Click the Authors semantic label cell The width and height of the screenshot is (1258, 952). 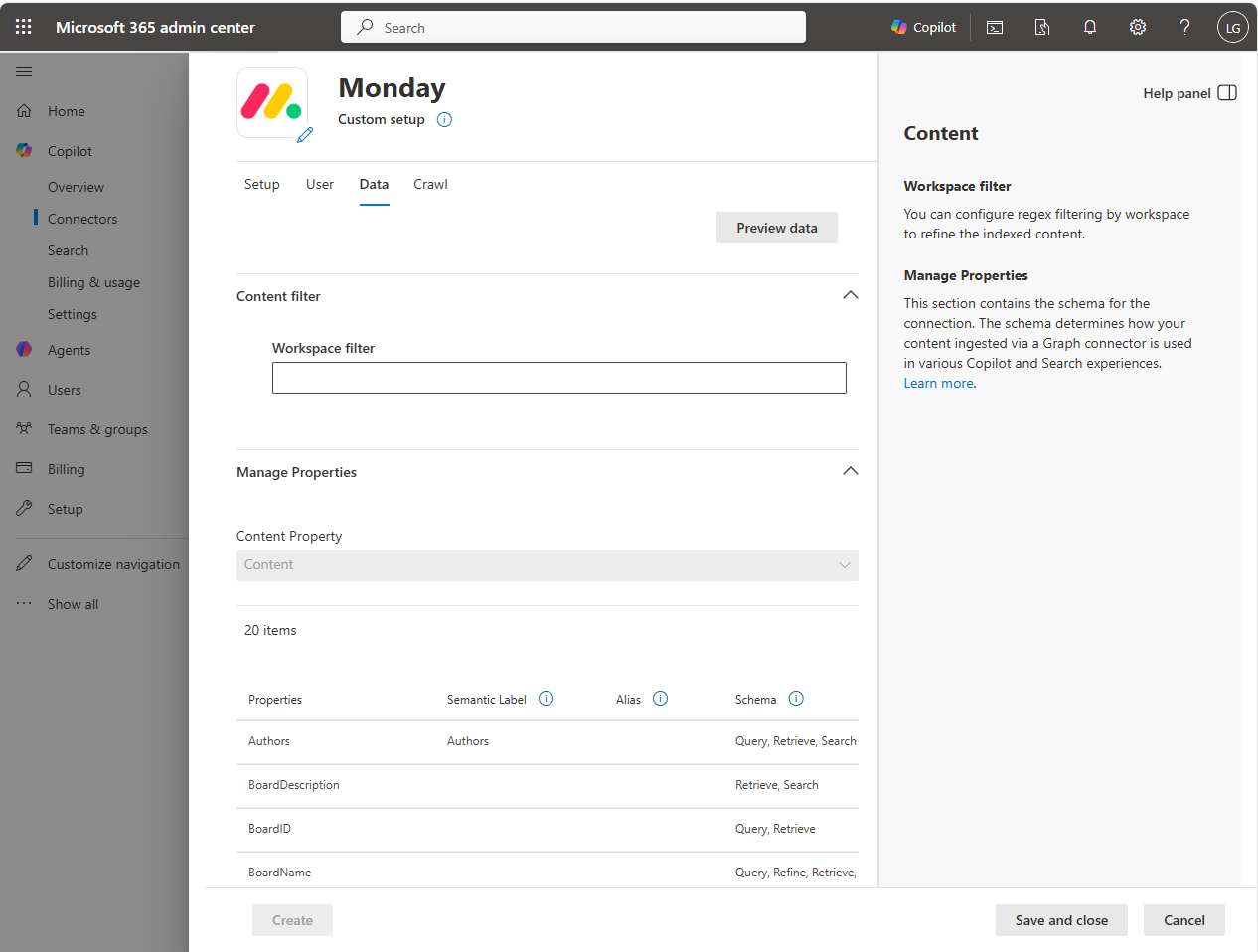[x=468, y=741]
